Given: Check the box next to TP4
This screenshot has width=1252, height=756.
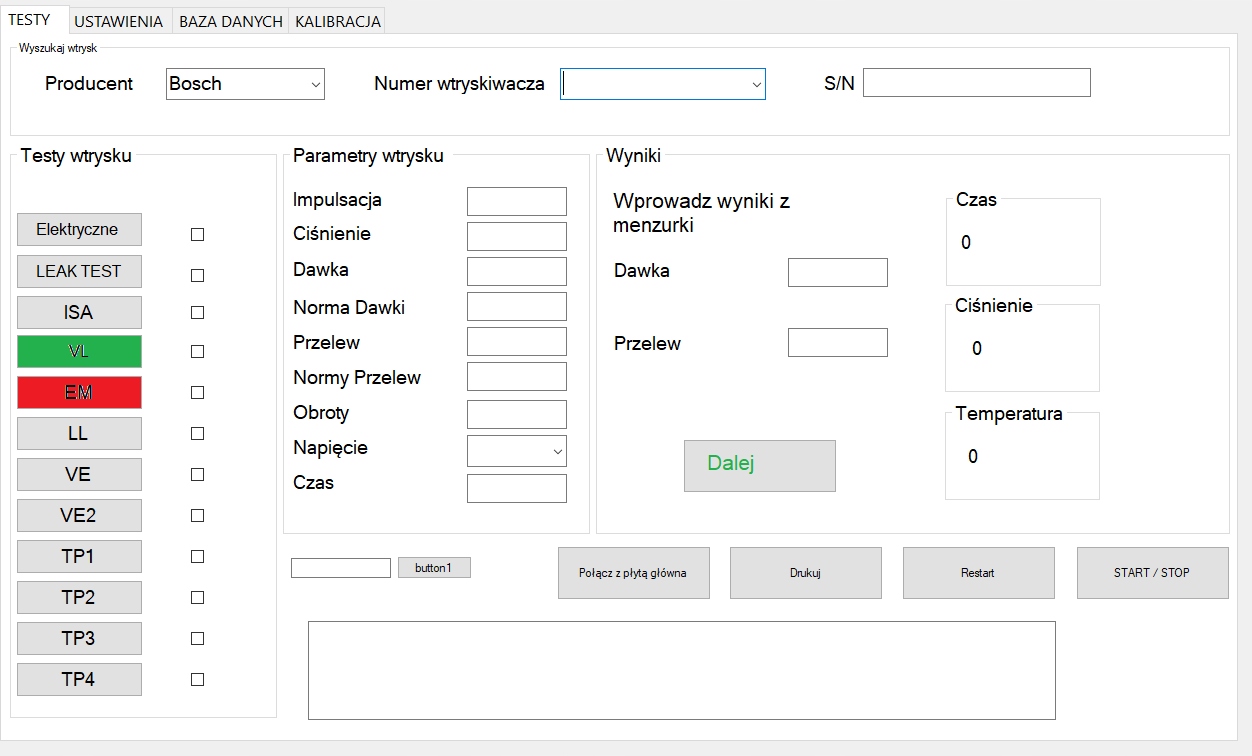Looking at the screenshot, I should (197, 679).
